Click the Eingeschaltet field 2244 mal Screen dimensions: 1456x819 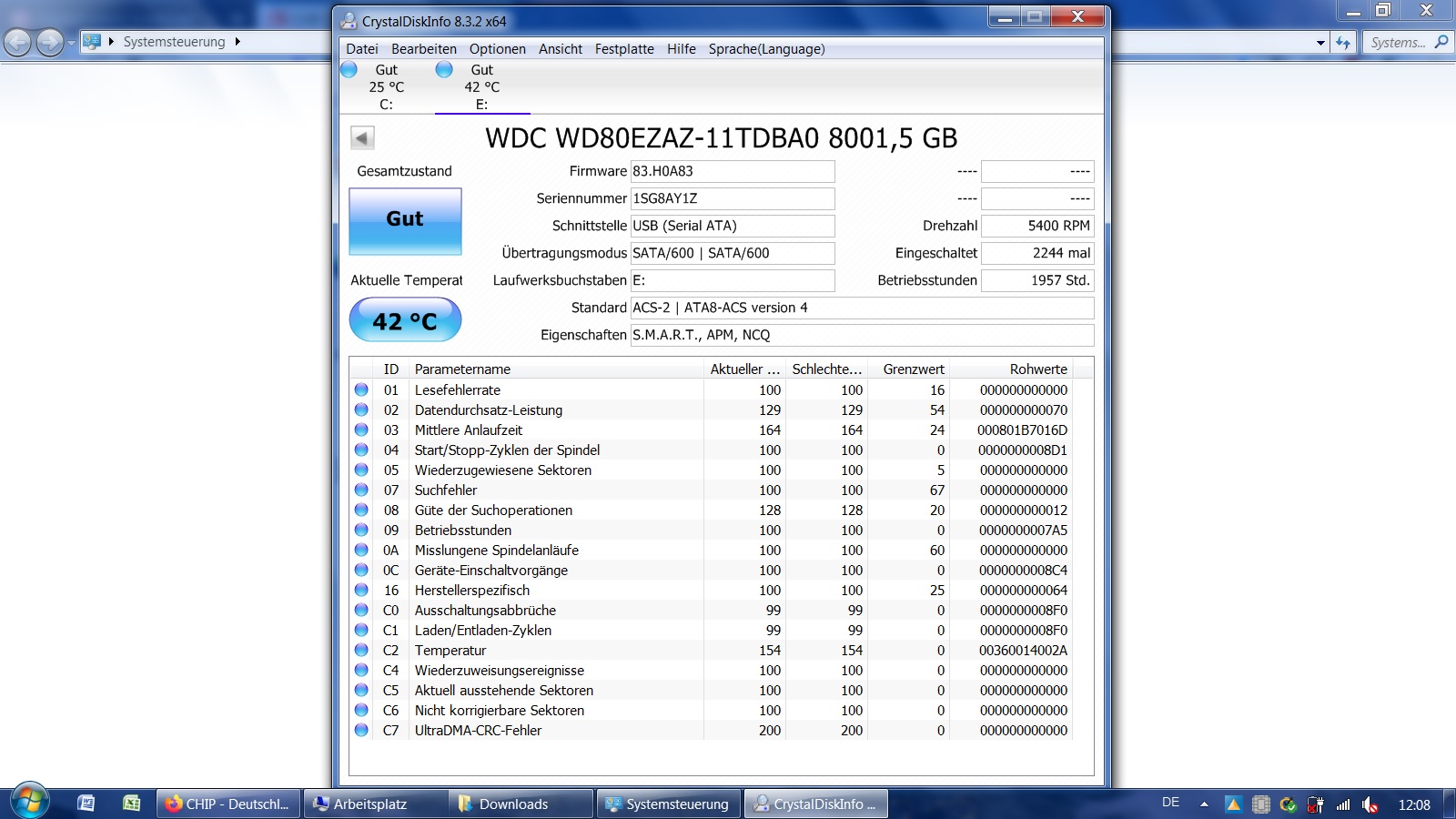(1037, 253)
